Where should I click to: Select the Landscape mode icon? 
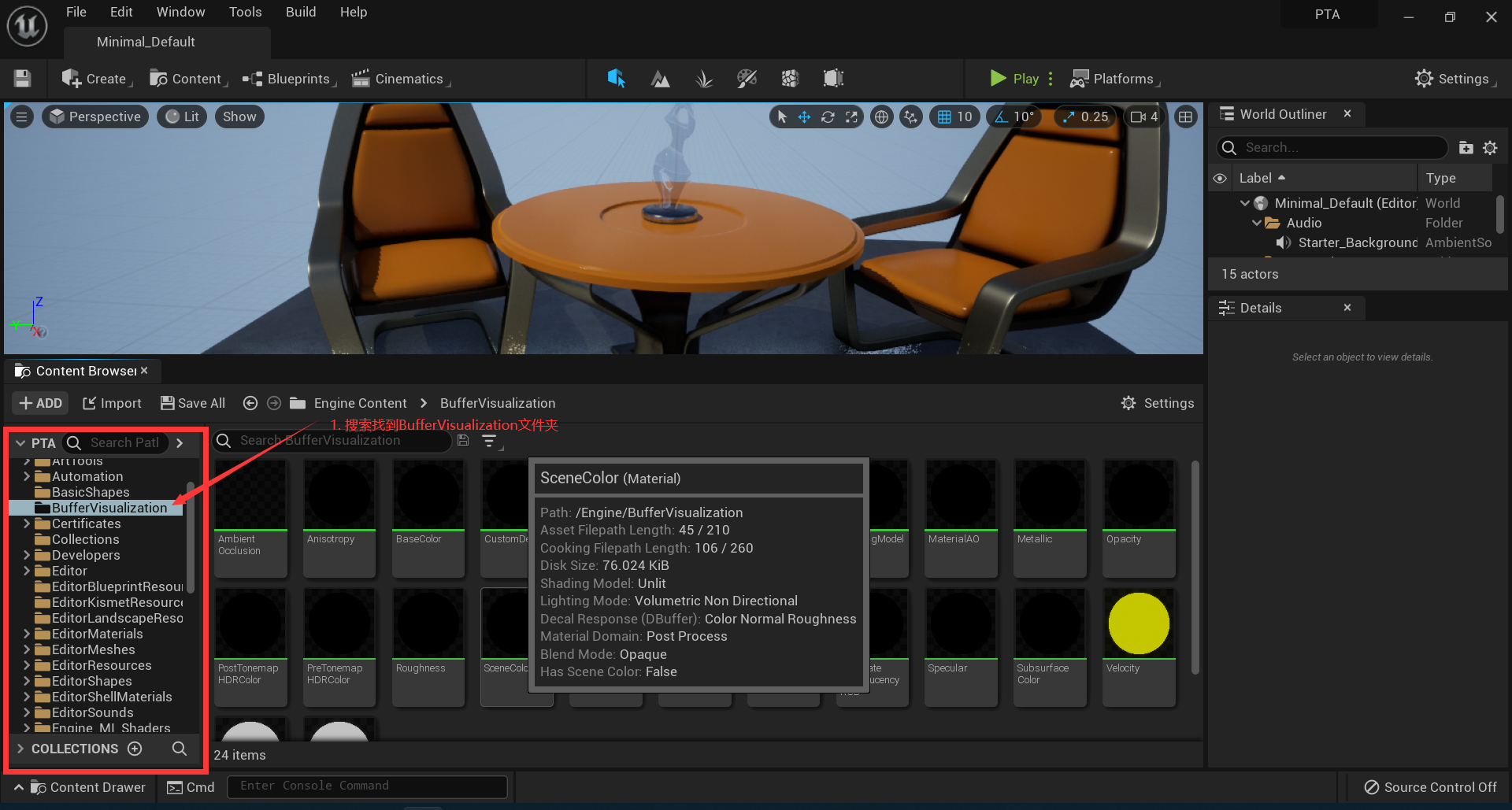pos(660,79)
